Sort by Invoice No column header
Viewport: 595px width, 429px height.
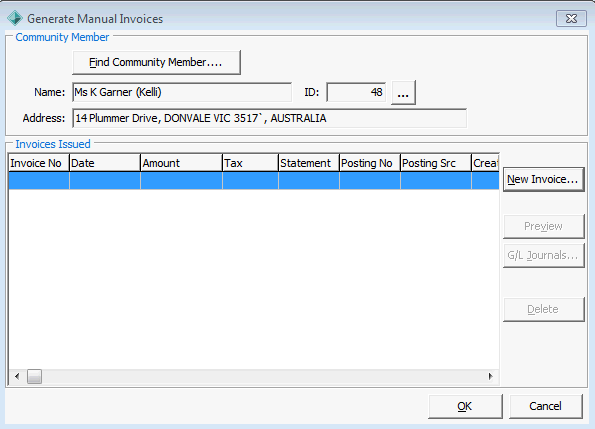pyautogui.click(x=39, y=163)
